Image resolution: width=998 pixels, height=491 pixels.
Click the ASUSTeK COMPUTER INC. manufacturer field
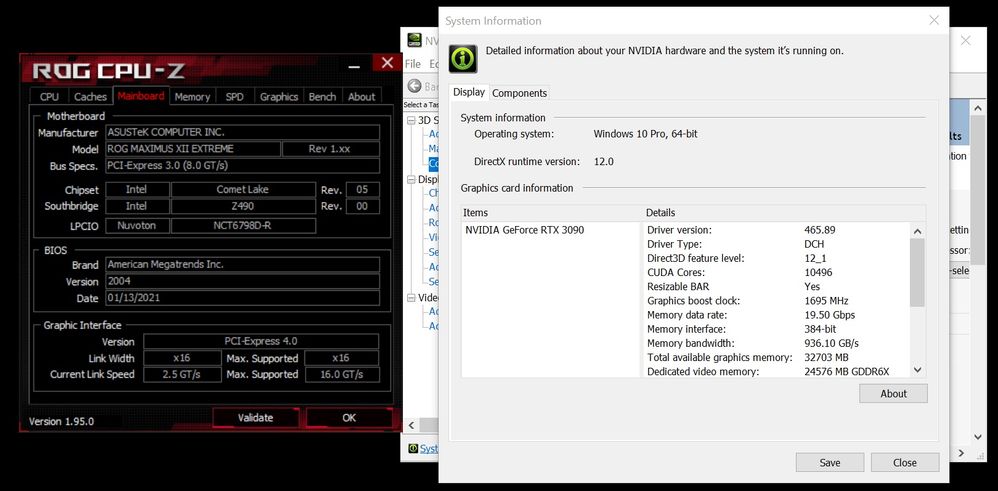tap(242, 132)
